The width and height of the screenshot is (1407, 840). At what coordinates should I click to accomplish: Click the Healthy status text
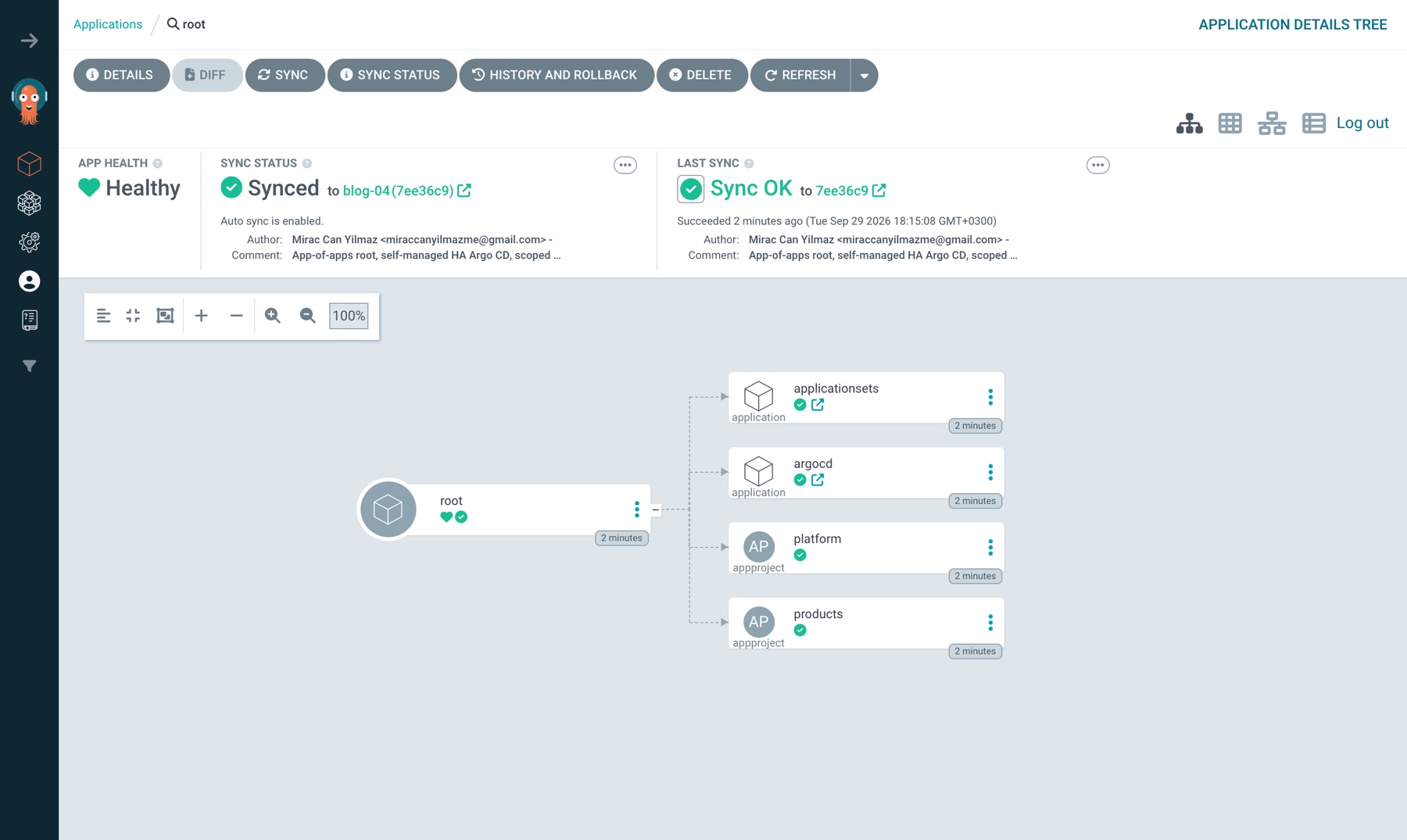tap(143, 188)
